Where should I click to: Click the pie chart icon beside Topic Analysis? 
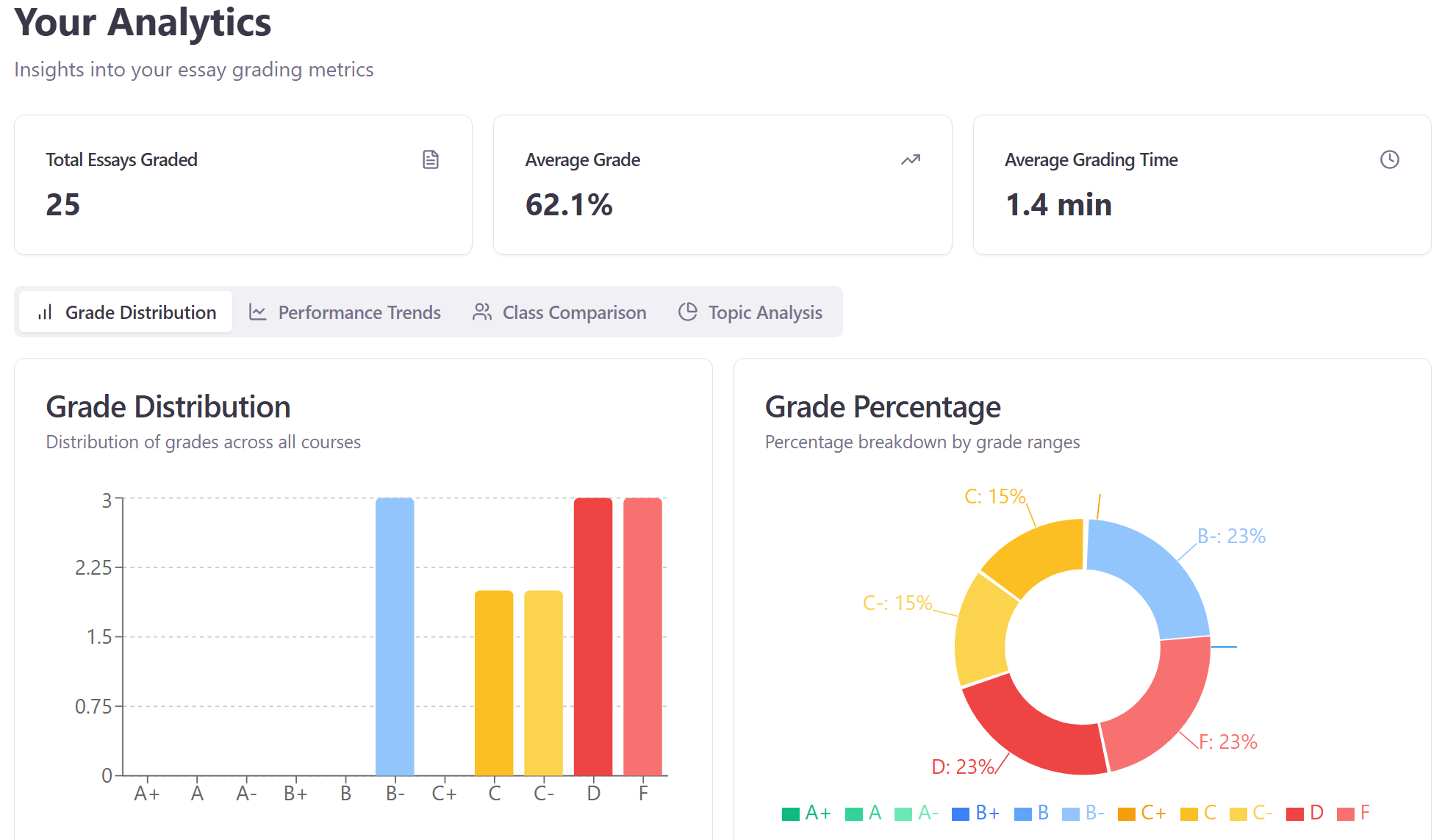(x=688, y=312)
